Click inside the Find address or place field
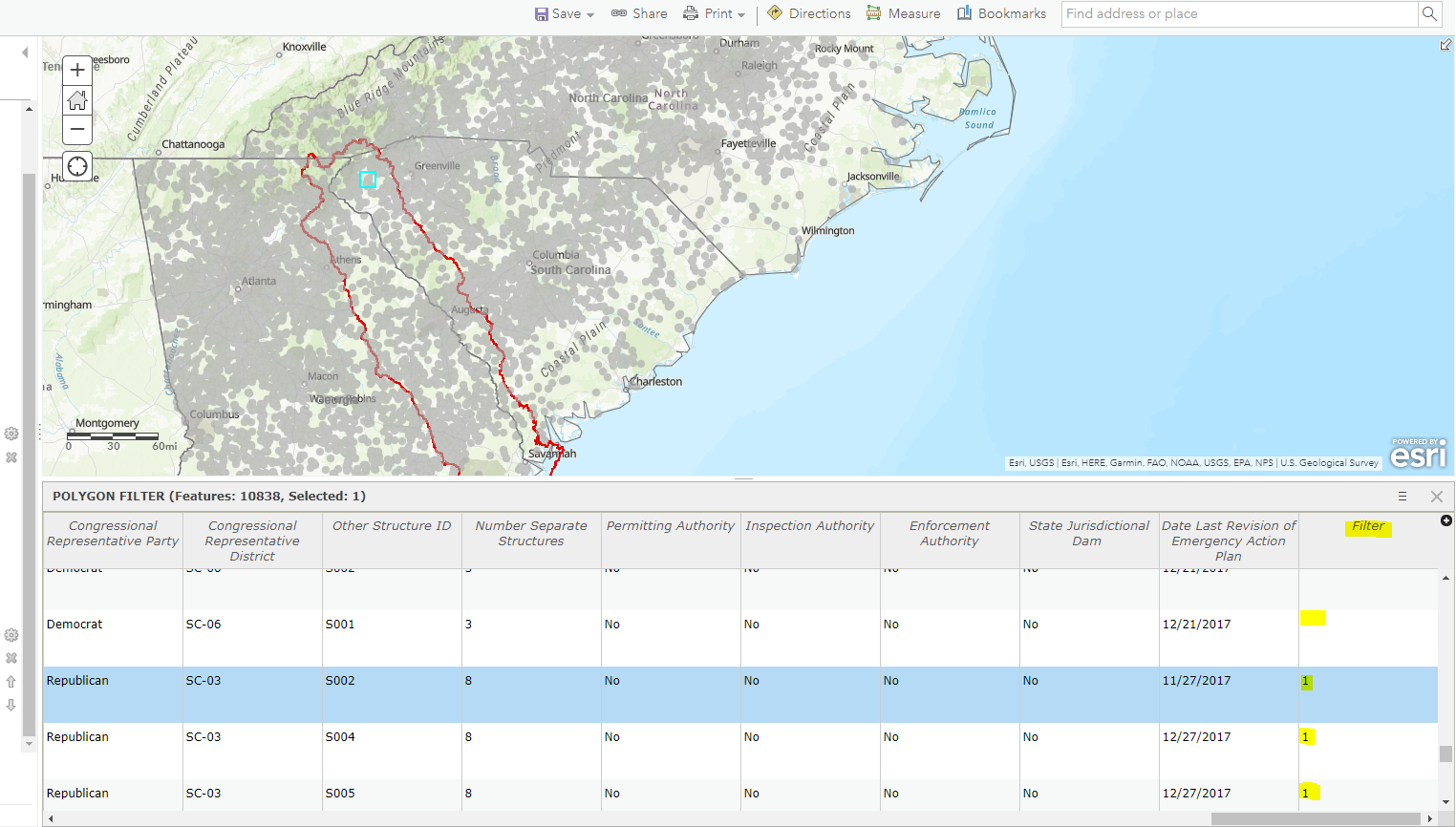1456x827 pixels. [1232, 13]
